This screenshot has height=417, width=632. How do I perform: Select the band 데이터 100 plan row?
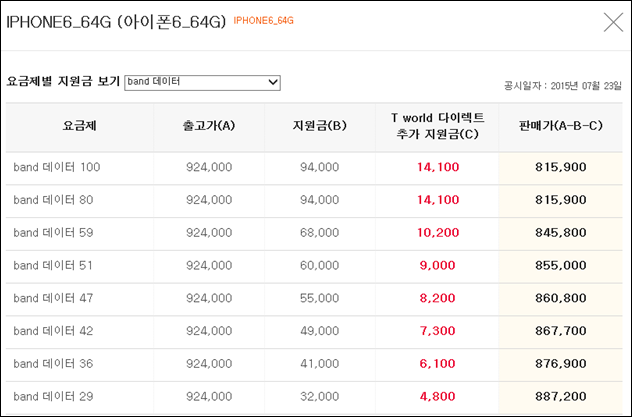pos(314,167)
